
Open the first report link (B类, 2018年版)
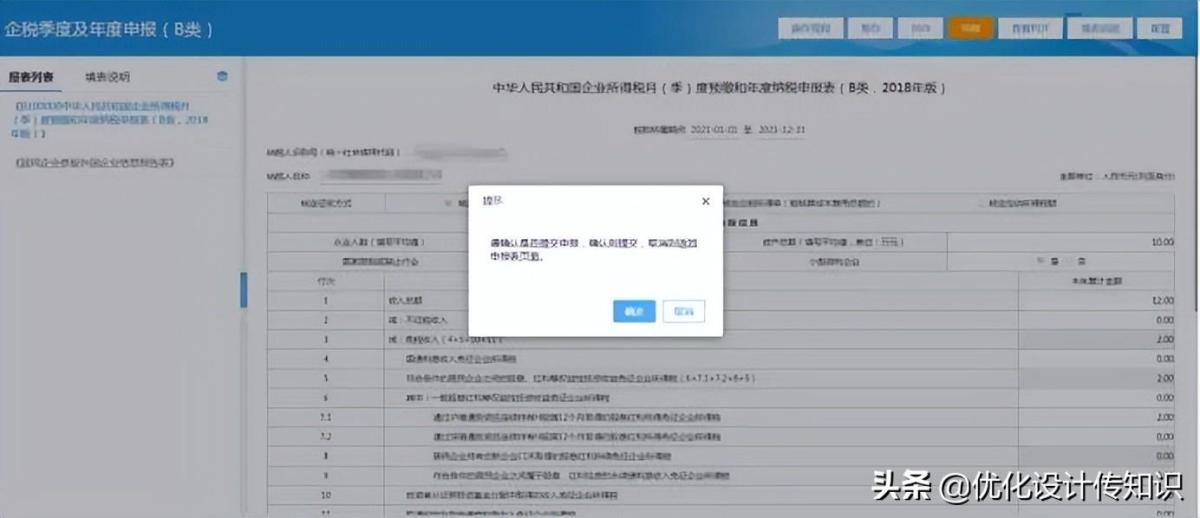pyautogui.click(x=110, y=119)
